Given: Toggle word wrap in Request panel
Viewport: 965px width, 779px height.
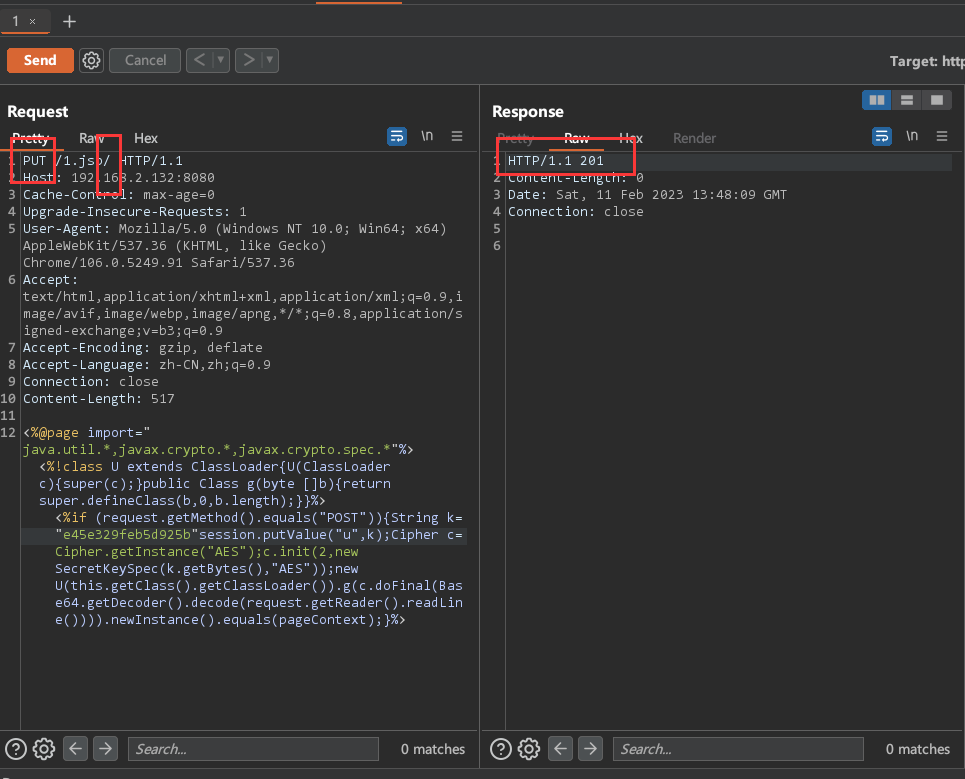Looking at the screenshot, I should [x=397, y=136].
